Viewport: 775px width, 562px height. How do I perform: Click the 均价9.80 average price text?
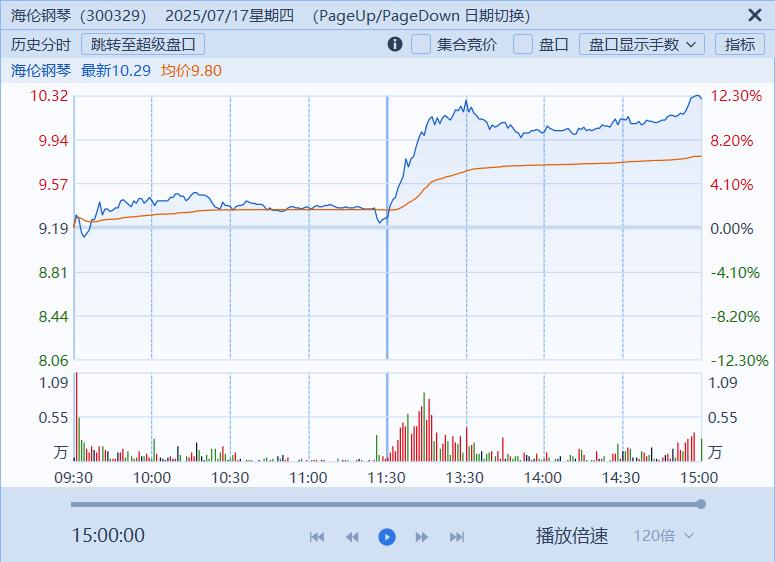[191, 71]
